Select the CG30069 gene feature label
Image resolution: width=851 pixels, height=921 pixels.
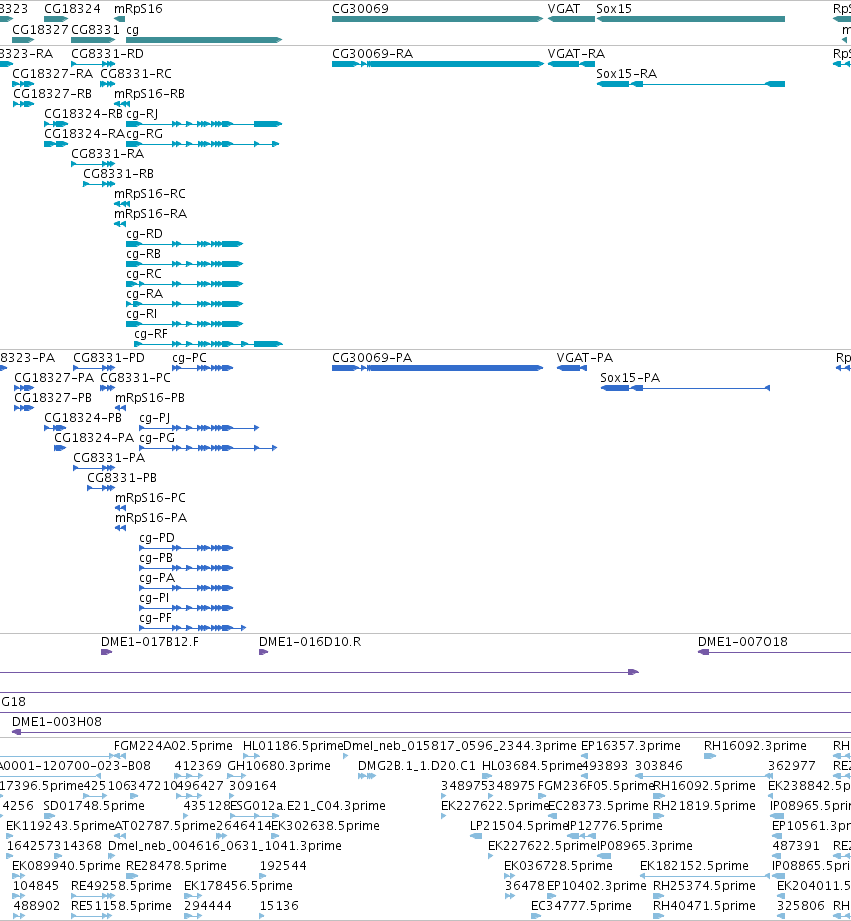click(x=360, y=9)
